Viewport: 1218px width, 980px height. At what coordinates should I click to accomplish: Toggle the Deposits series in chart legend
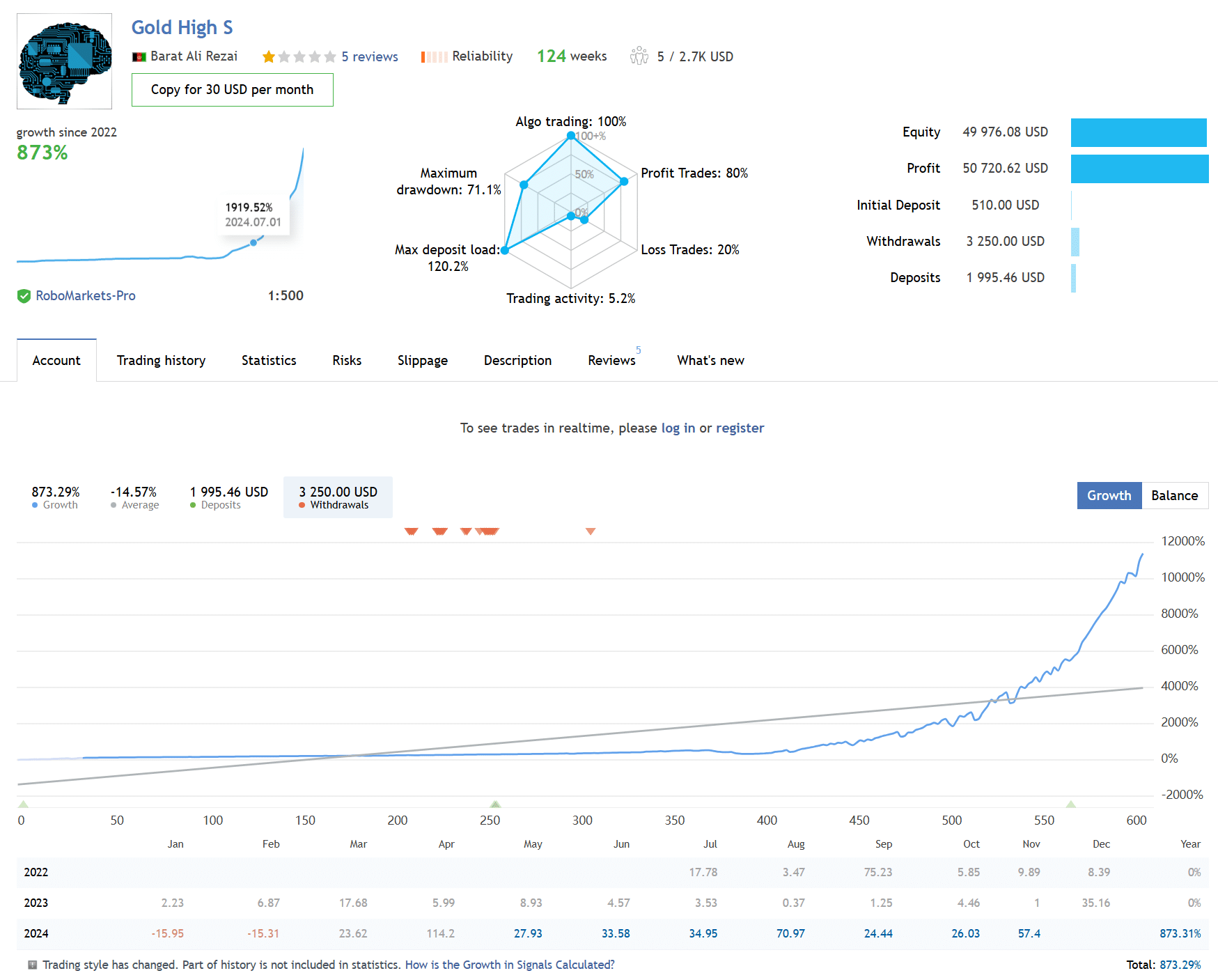(x=228, y=497)
